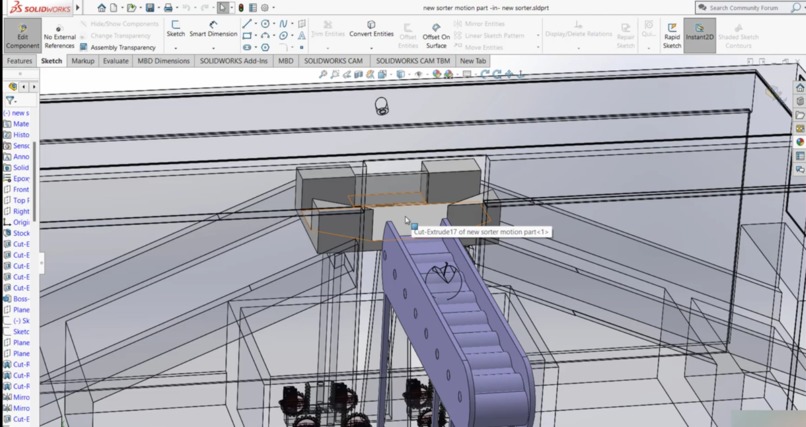806x427 pixels.
Task: Open the Sketch tool in ribbon
Action: point(175,29)
